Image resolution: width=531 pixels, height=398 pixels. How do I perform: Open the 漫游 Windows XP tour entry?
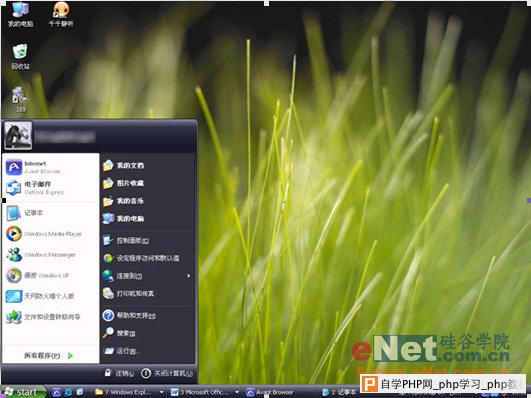(51, 275)
